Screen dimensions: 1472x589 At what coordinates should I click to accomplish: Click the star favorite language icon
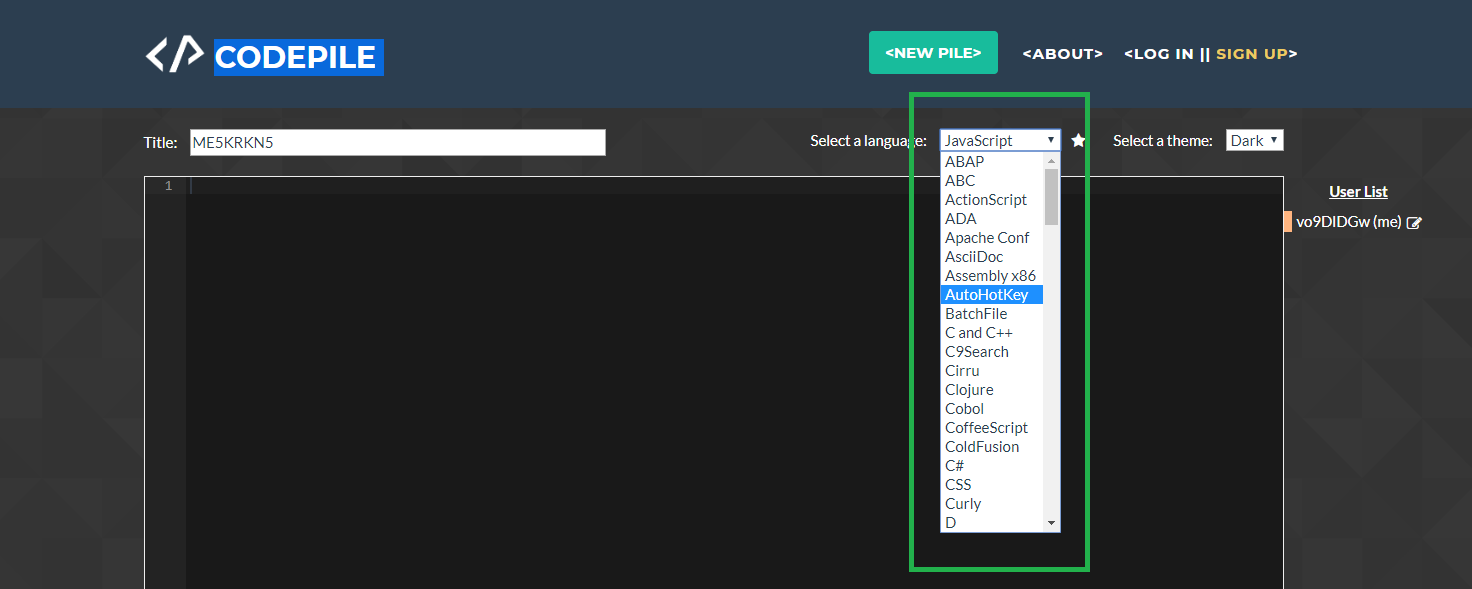(x=1078, y=141)
